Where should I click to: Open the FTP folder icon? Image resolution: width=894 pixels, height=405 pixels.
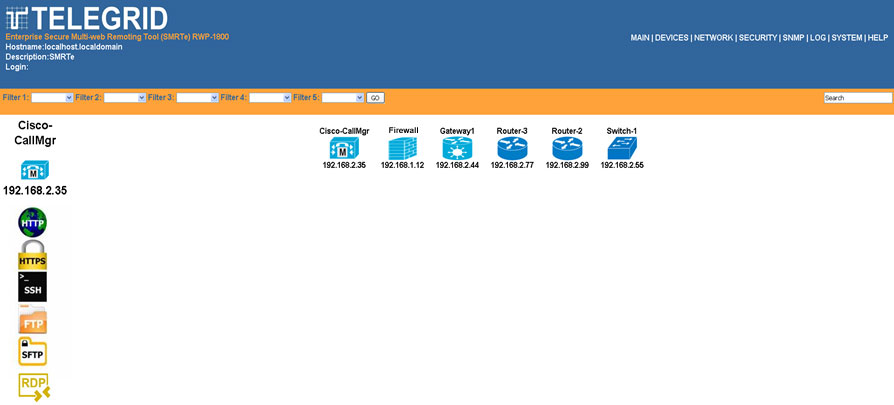click(32, 319)
